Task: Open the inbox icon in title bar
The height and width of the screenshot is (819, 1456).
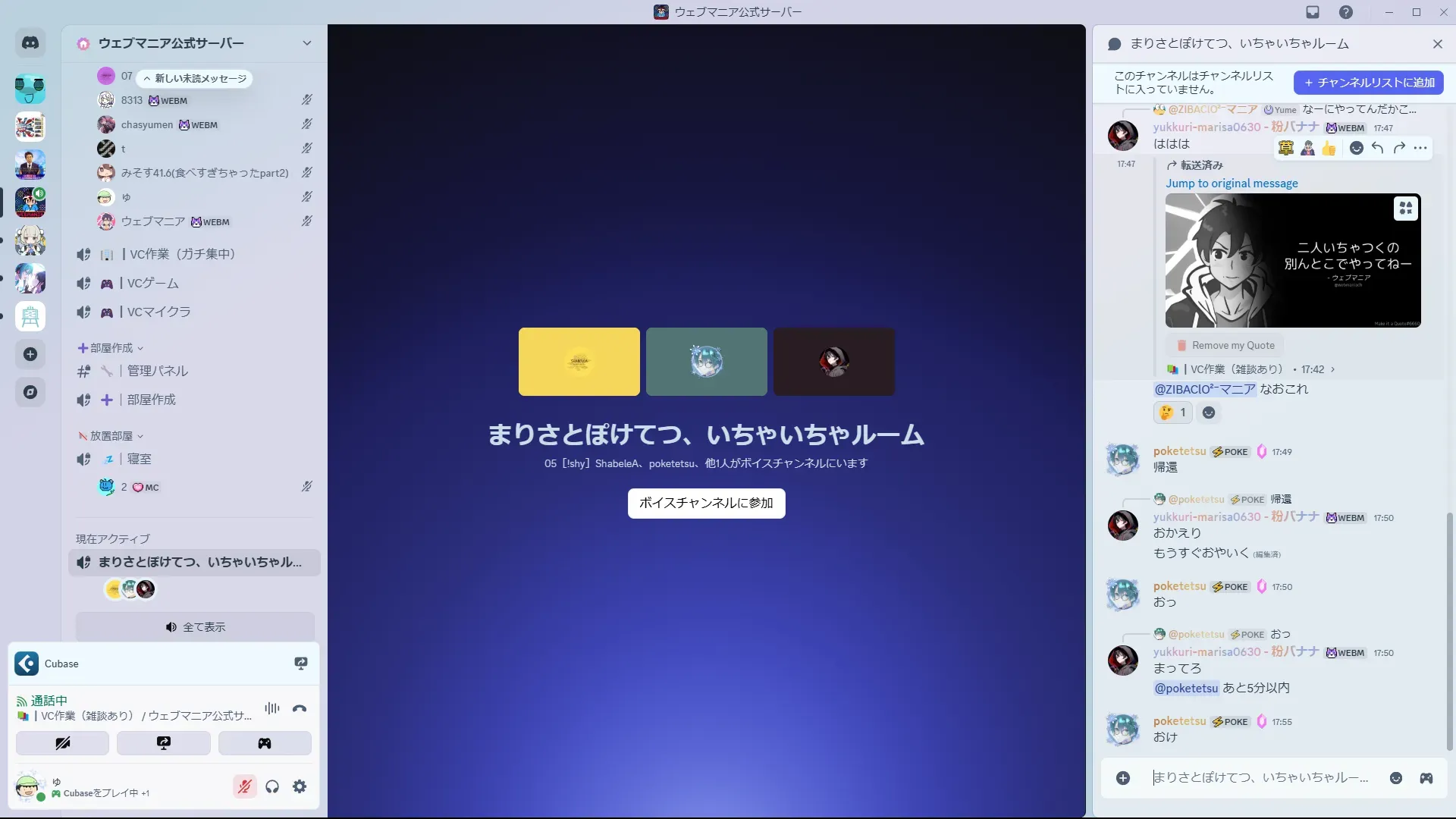Action: [x=1313, y=12]
